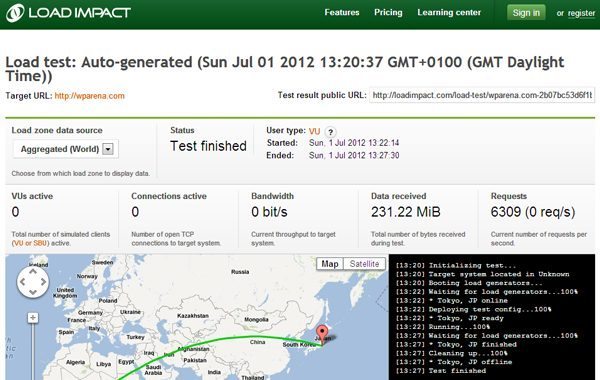Switch map view to Satellite
Image resolution: width=600 pixels, height=380 pixels.
364,264
